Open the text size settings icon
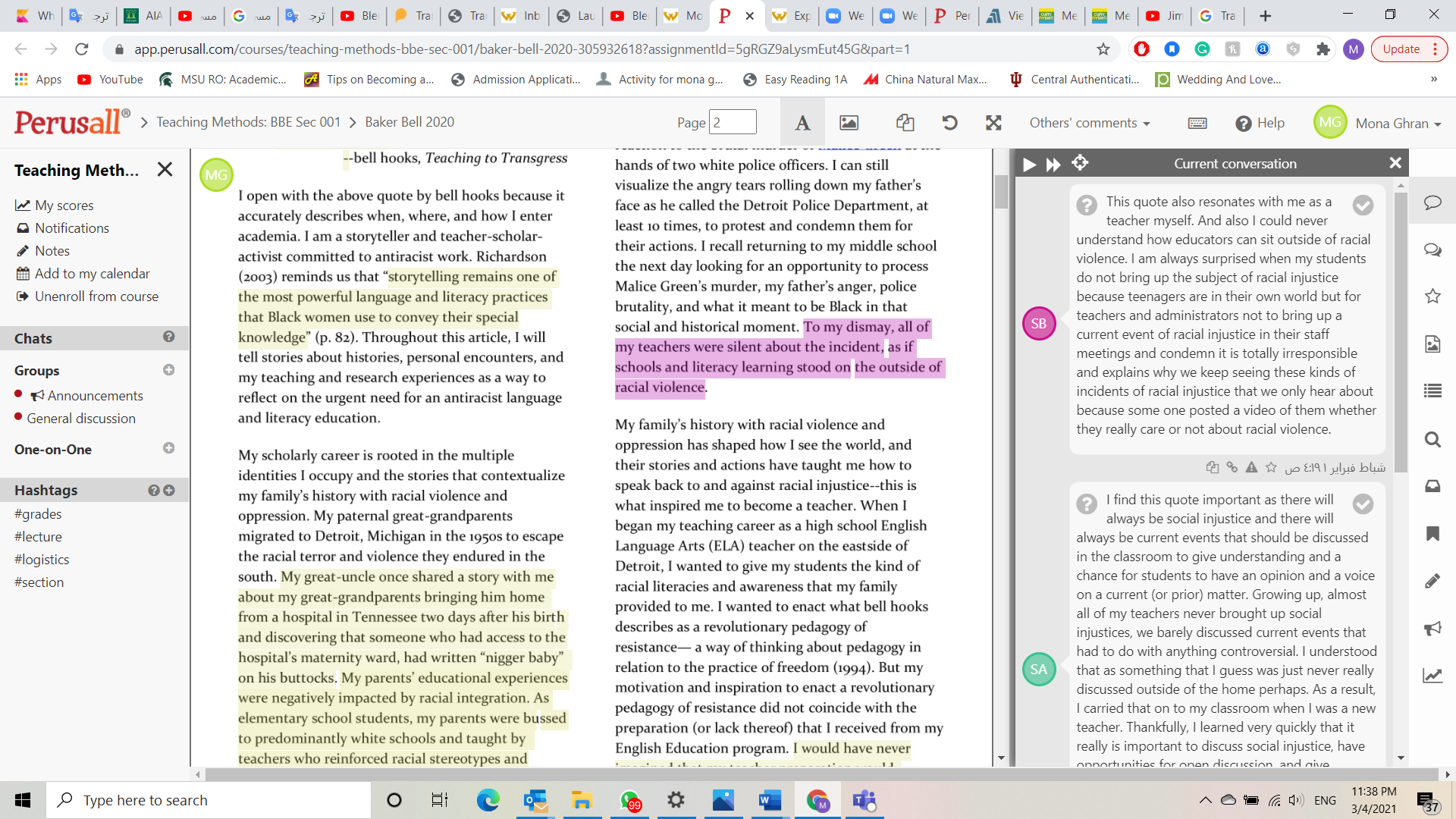The height and width of the screenshot is (819, 1456). click(x=802, y=123)
